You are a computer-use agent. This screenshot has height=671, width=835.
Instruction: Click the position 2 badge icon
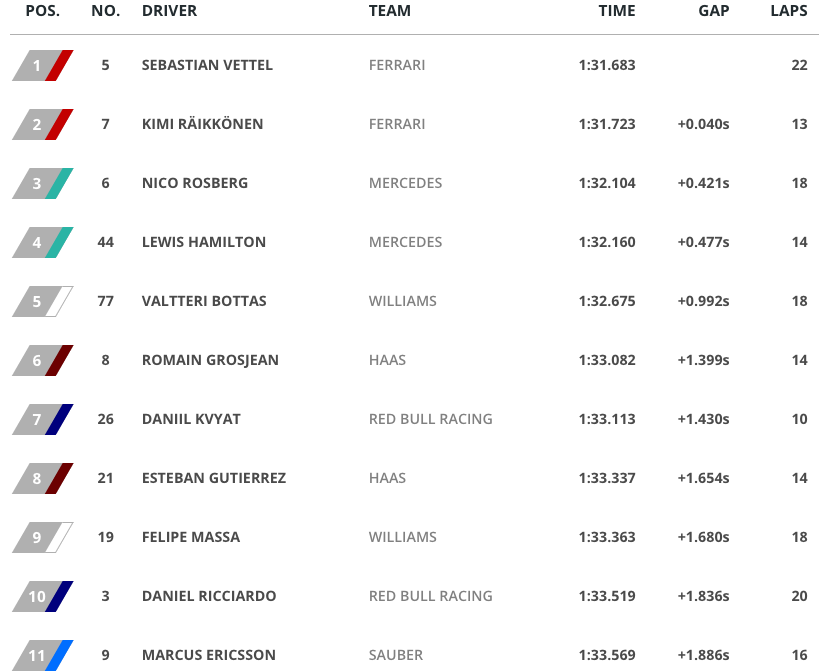pos(43,125)
